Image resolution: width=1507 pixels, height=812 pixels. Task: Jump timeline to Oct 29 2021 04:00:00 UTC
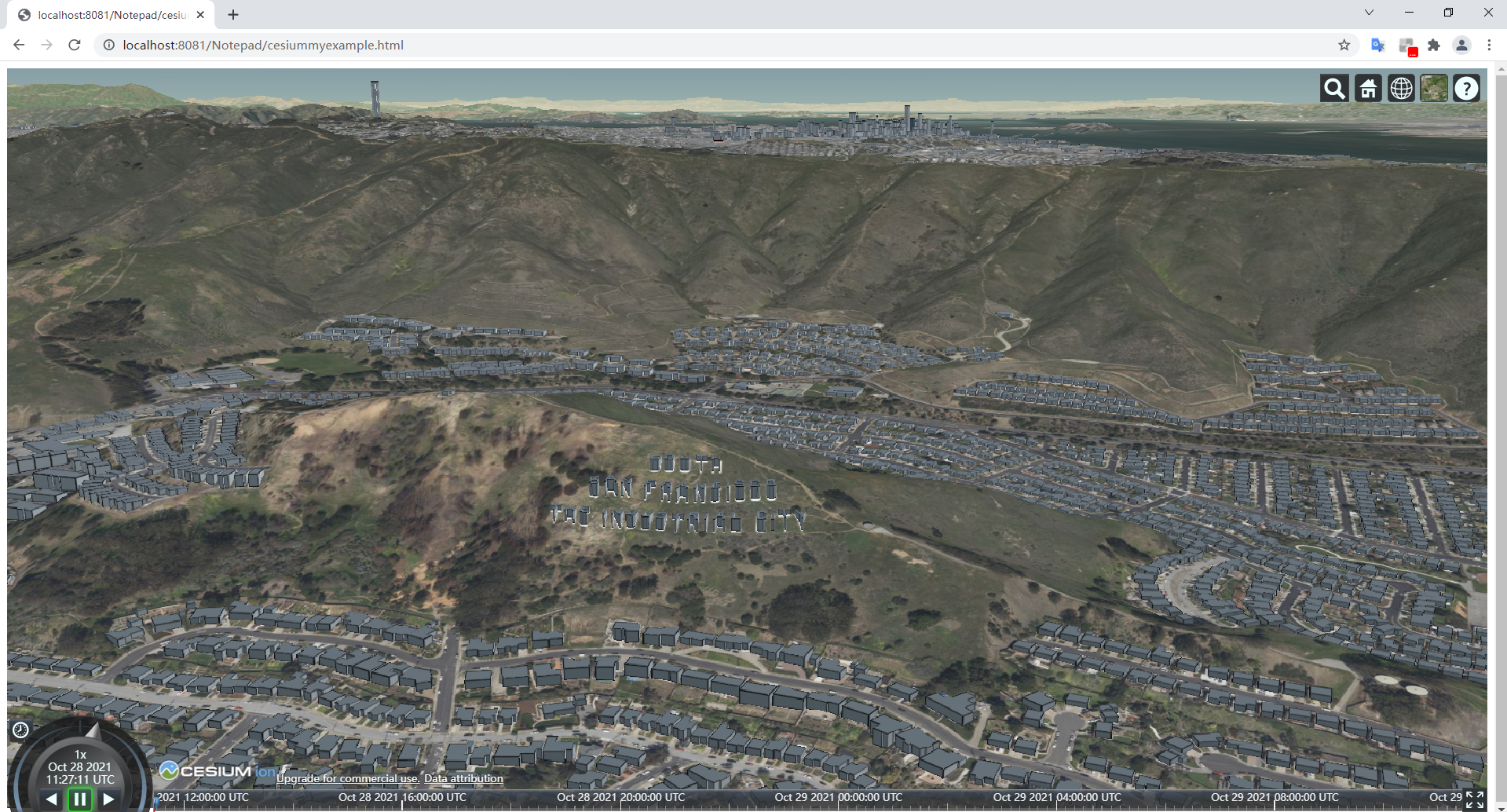pyautogui.click(x=1057, y=797)
